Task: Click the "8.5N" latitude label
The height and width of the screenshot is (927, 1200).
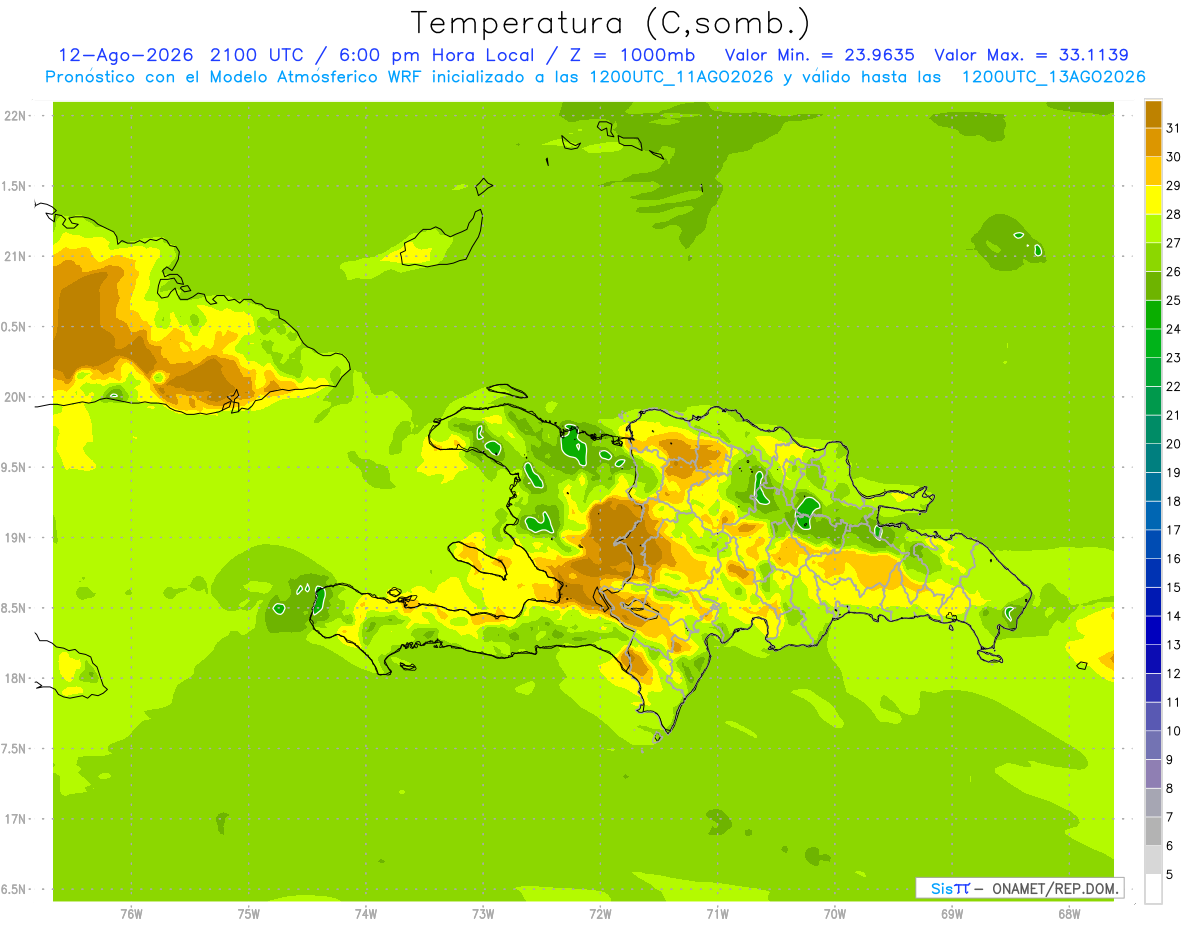Action: [x=14, y=608]
